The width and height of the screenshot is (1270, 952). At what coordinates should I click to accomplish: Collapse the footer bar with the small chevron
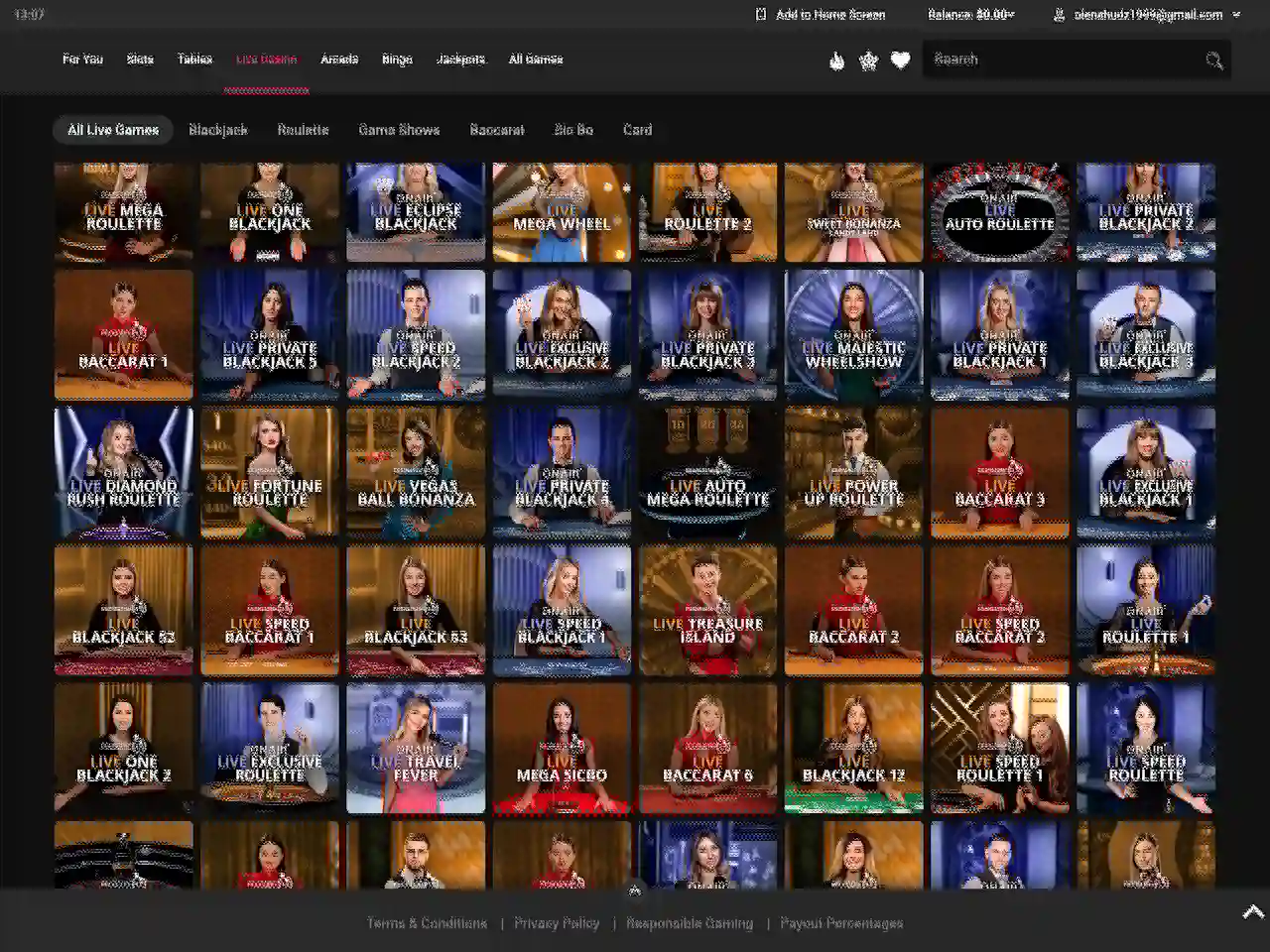(635, 891)
